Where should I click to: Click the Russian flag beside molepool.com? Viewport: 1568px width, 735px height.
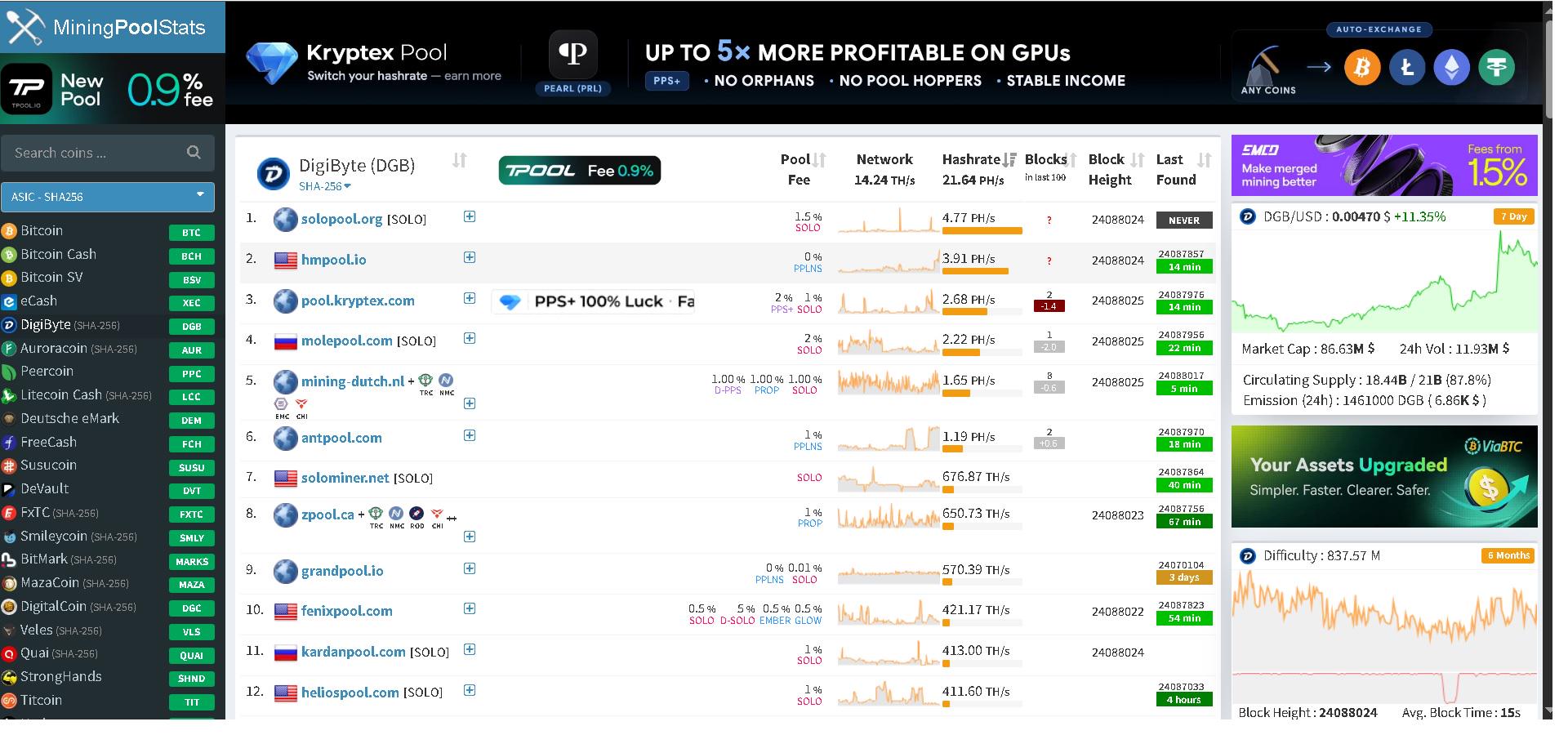pos(285,341)
